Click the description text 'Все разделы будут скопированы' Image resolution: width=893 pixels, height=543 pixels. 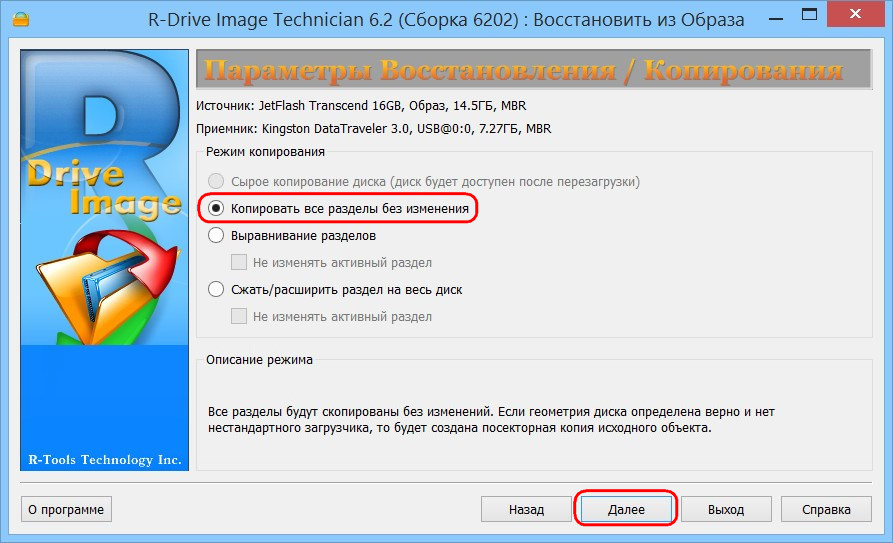point(491,420)
